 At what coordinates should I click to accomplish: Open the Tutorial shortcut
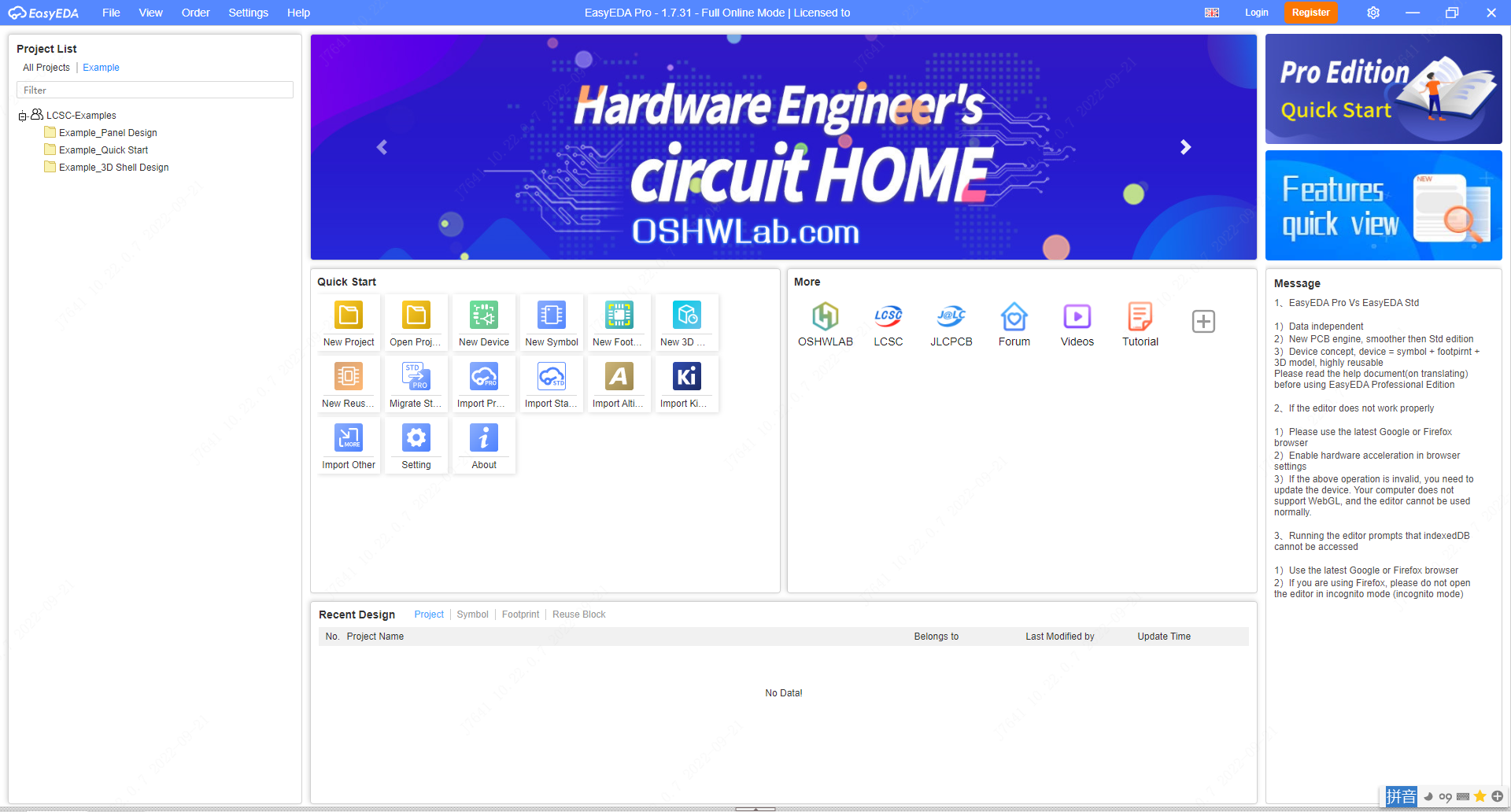pos(1140,324)
